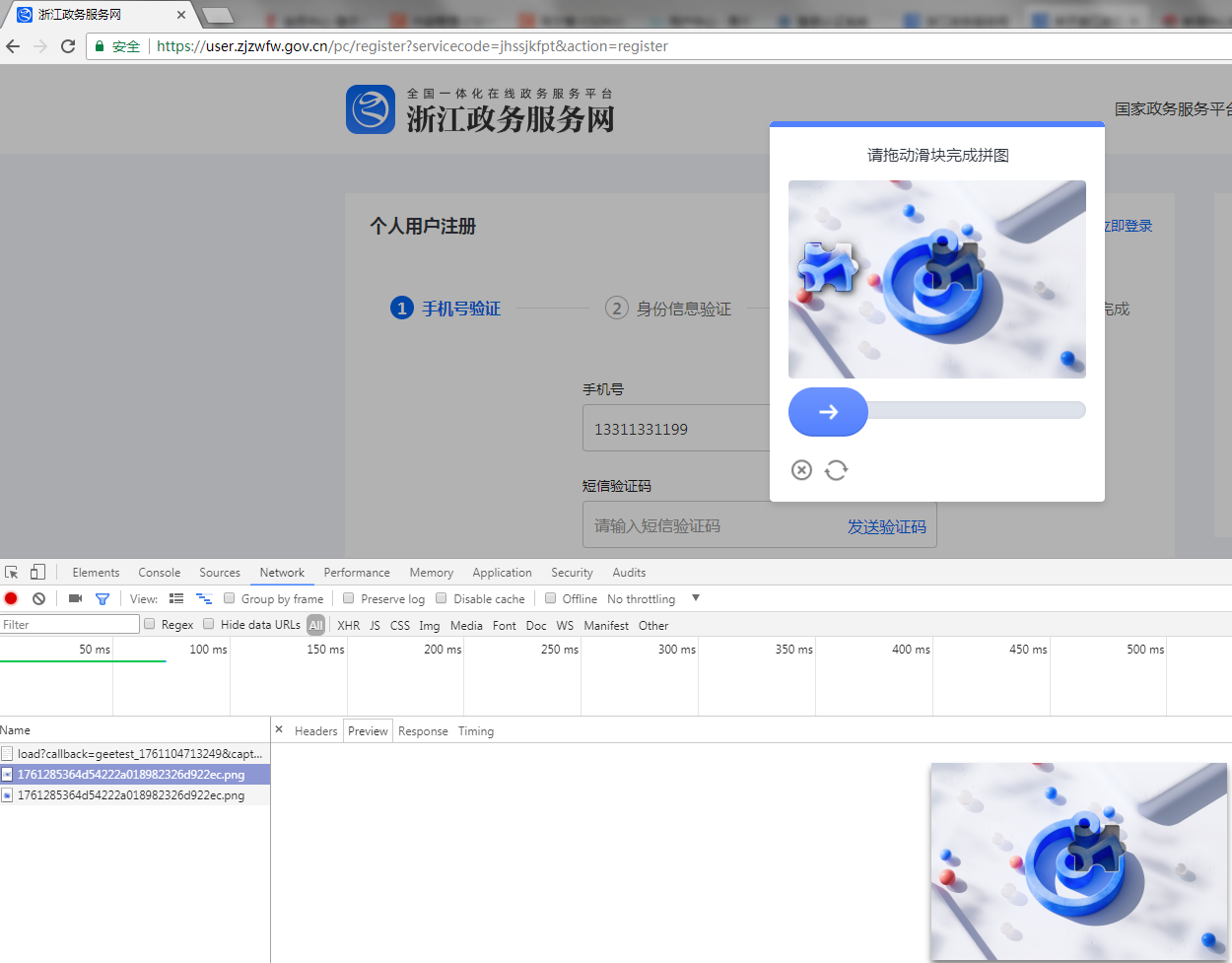The height and width of the screenshot is (963, 1232).
Task: Clear the network requests list
Action: 37,598
